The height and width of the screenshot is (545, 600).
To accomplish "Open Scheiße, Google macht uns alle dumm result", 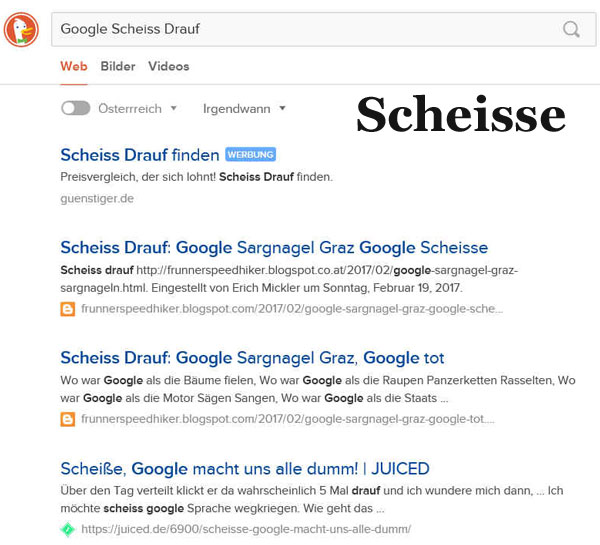I will click(245, 468).
